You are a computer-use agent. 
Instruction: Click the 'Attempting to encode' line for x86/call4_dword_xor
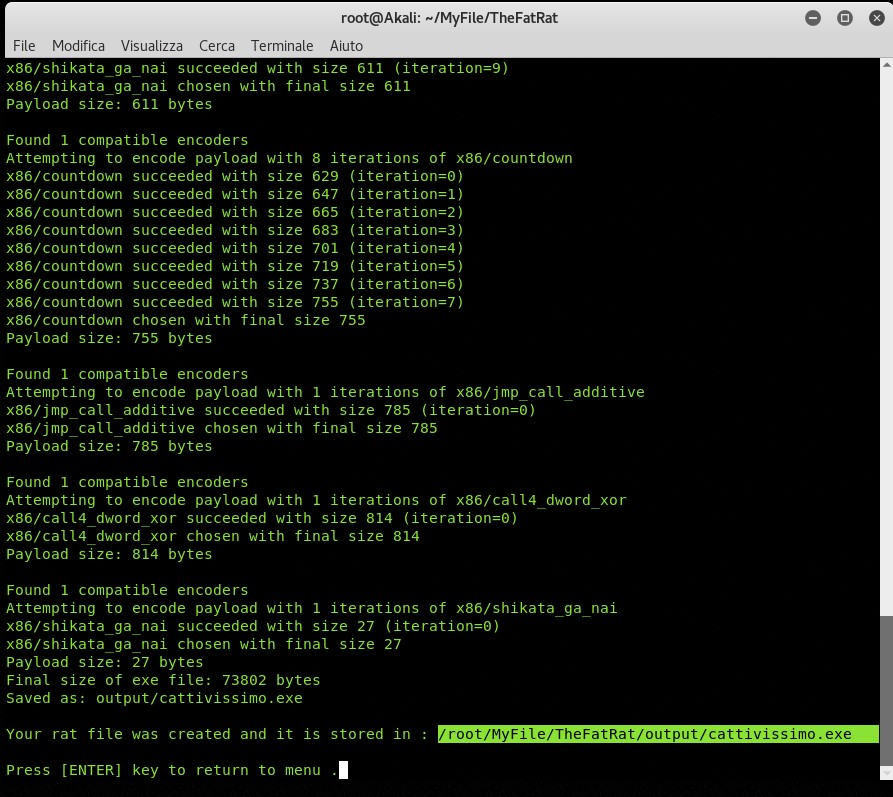(316, 500)
